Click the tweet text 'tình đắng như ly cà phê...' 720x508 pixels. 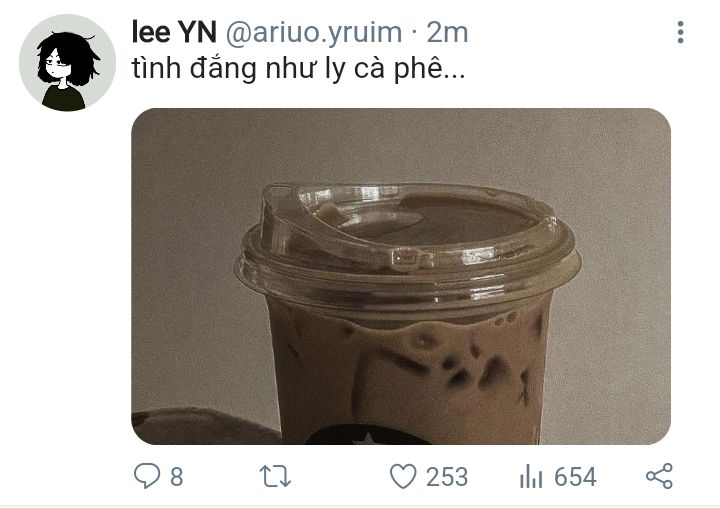298,69
